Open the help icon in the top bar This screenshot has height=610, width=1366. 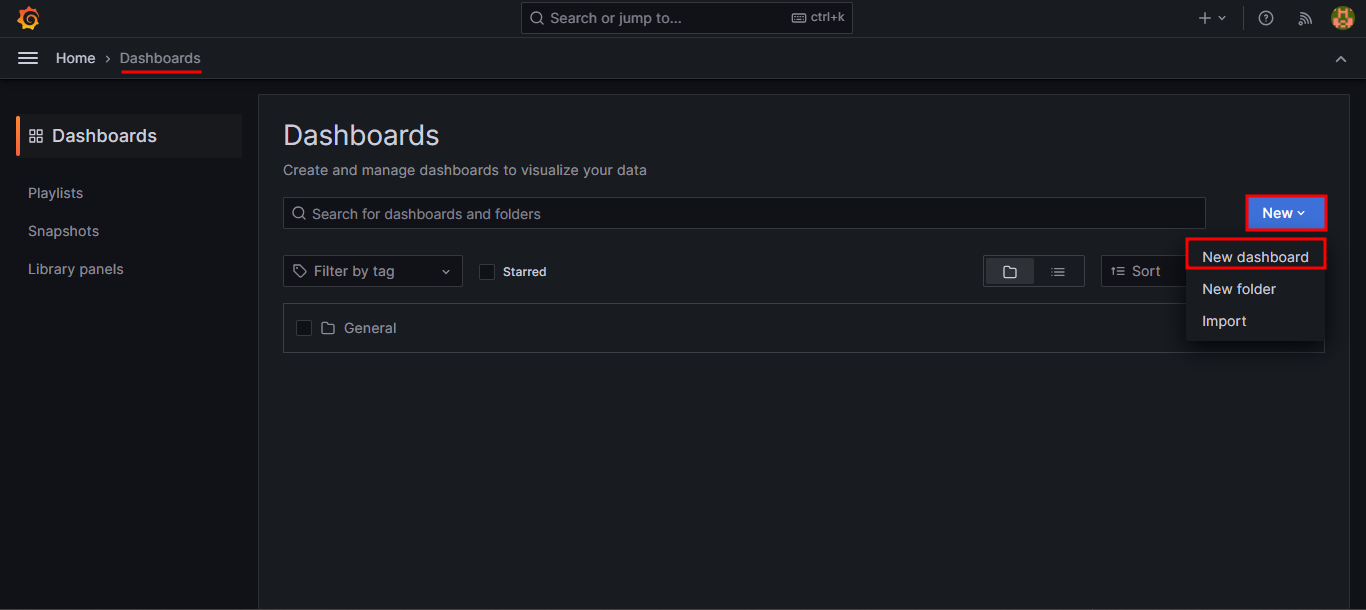[x=1265, y=17]
